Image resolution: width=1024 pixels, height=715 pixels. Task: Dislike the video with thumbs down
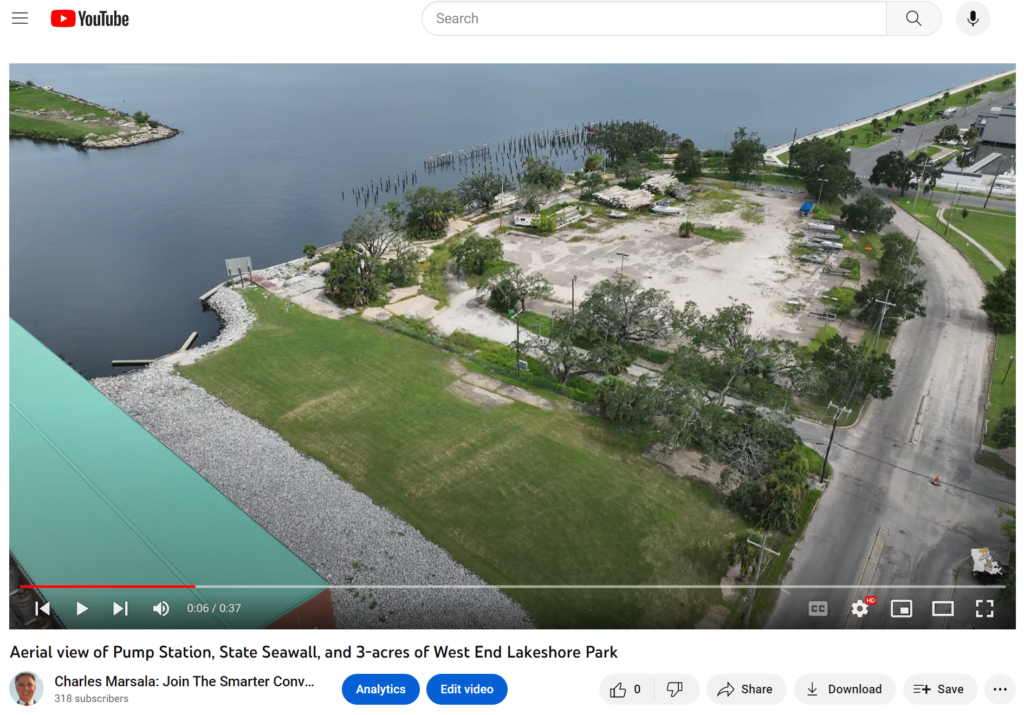(675, 689)
